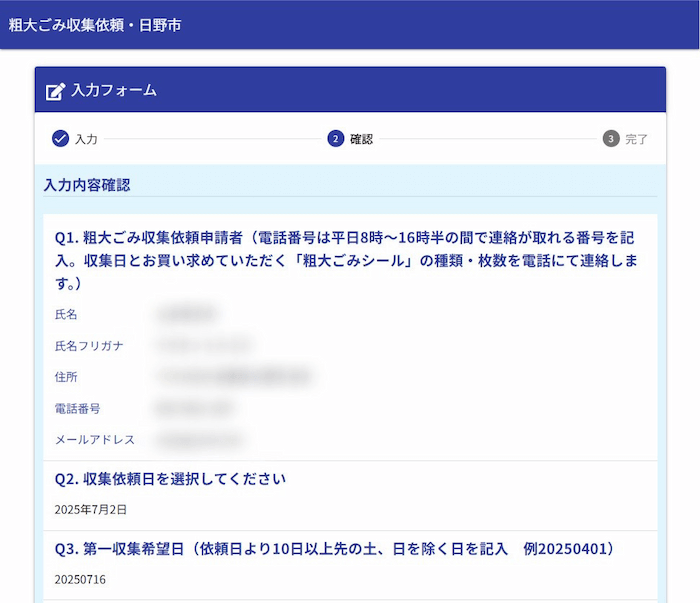Click the 電話番号 field label
Screen dimensions: 700x603
[x=78, y=408]
